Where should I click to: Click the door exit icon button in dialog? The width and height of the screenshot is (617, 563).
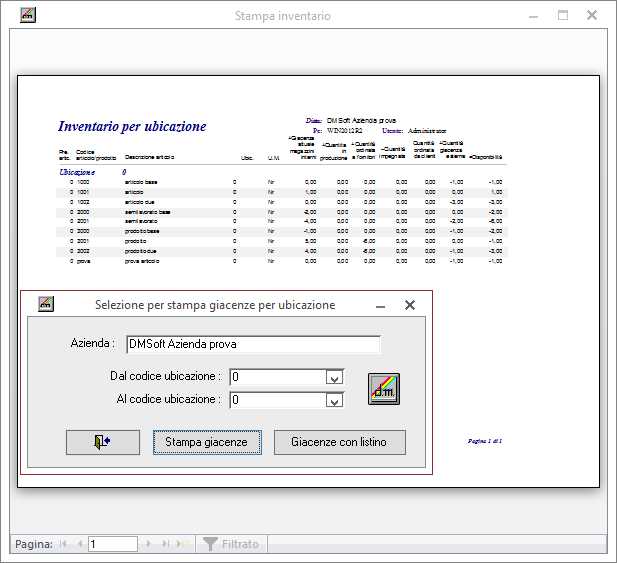click(103, 442)
